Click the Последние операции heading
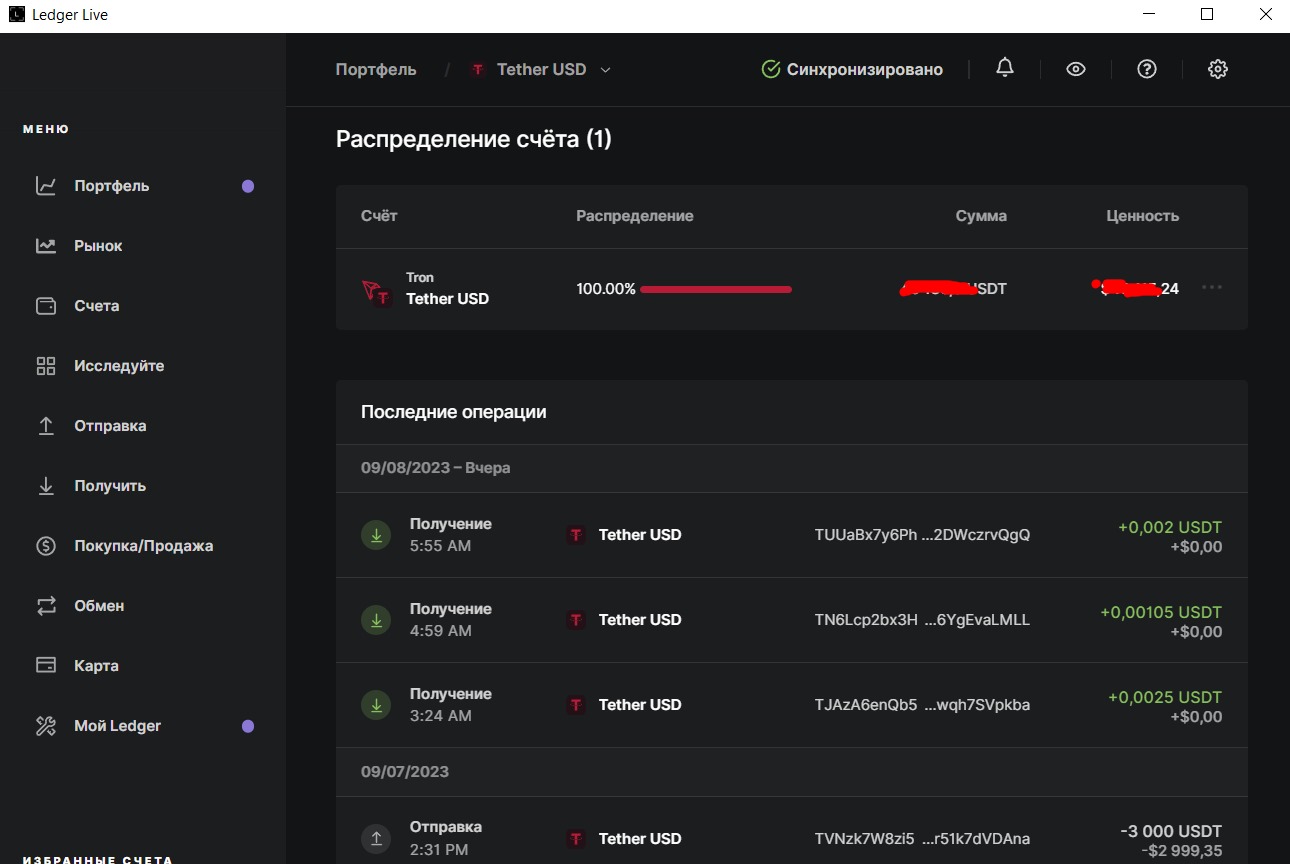This screenshot has height=864, width=1290. coord(454,412)
